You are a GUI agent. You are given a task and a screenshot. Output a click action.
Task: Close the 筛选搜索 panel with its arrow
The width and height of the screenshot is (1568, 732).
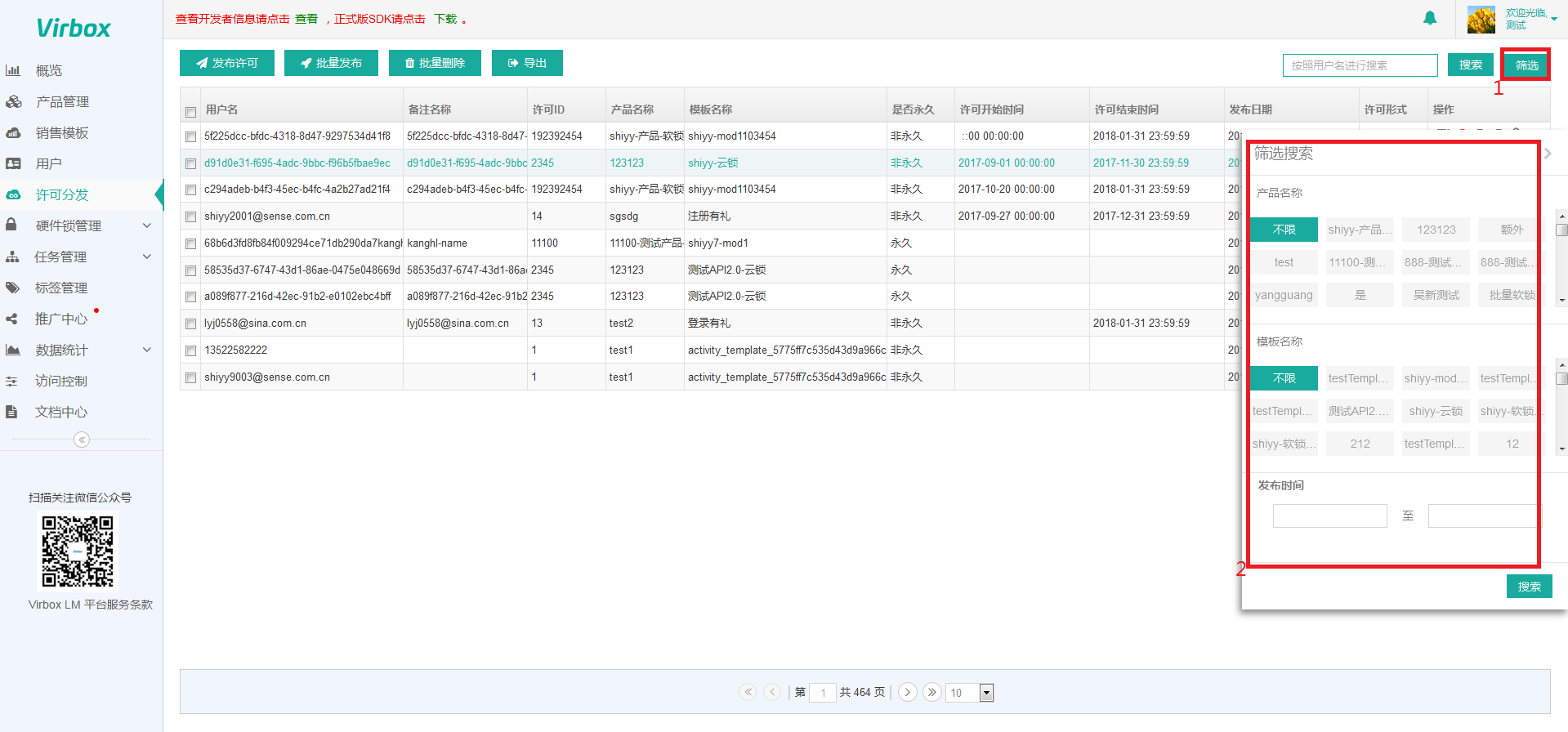coord(1548,153)
